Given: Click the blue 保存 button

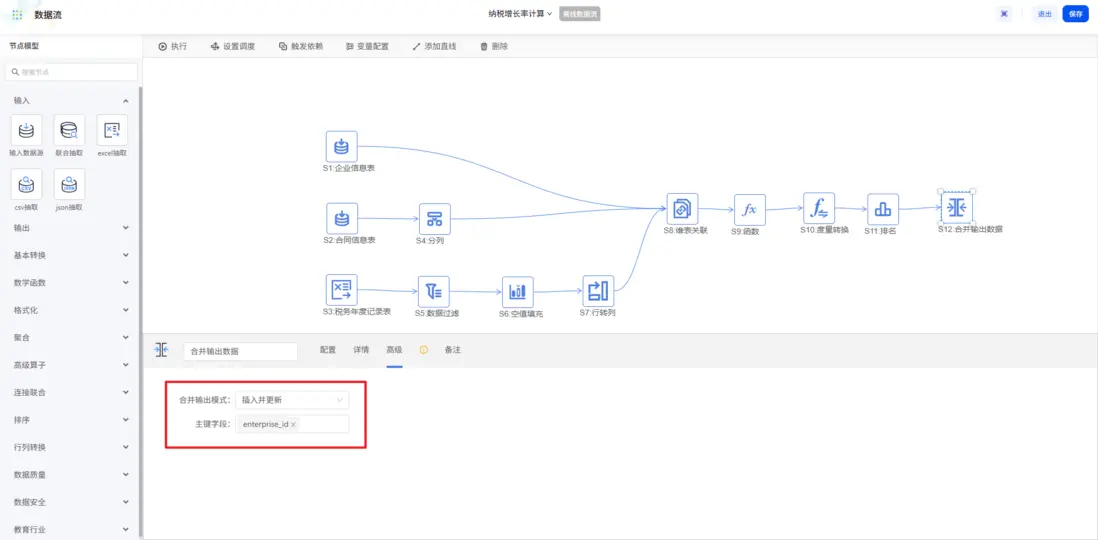Looking at the screenshot, I should (1075, 14).
